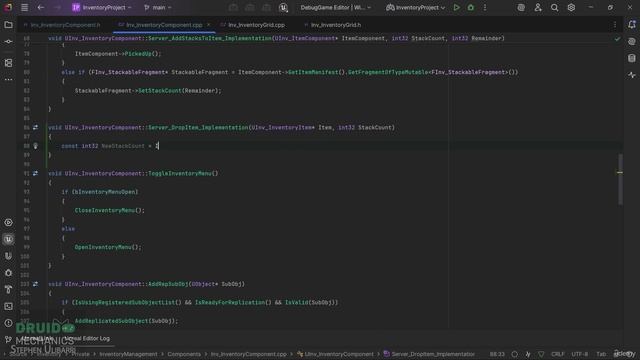Open the Debug tool window bug icon
Image resolution: width=640 pixels, height=360 pixels.
(8, 273)
